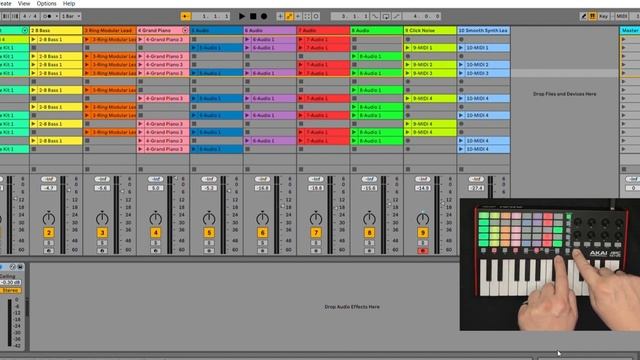Click the loop length field 4. 0. 0
This screenshot has height=360, width=640.
(422, 16)
